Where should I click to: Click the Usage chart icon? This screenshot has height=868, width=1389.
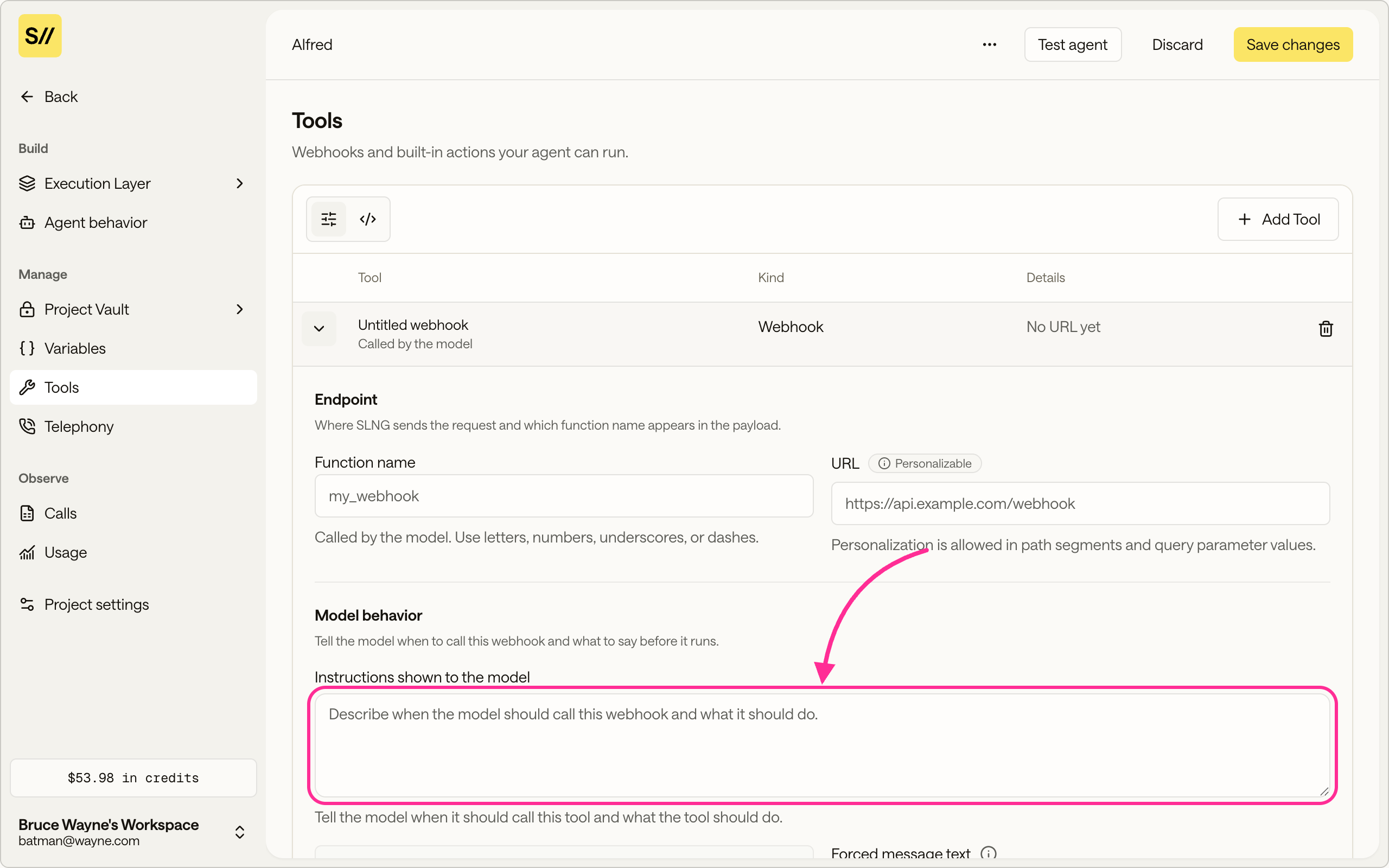(x=27, y=552)
